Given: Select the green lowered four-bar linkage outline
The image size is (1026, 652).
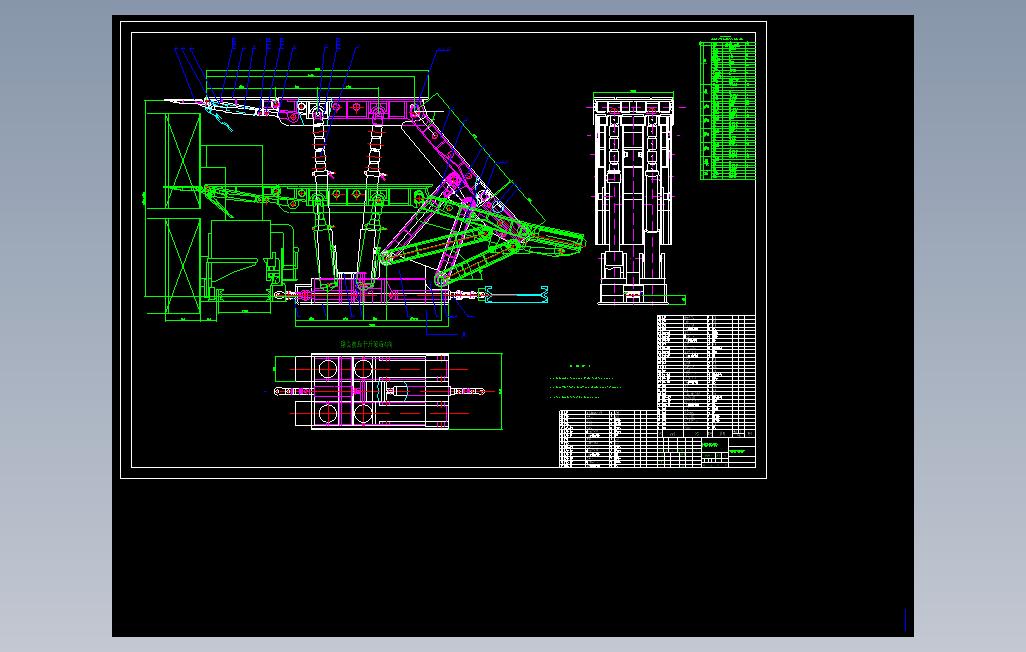Looking at the screenshot, I should 481,239.
